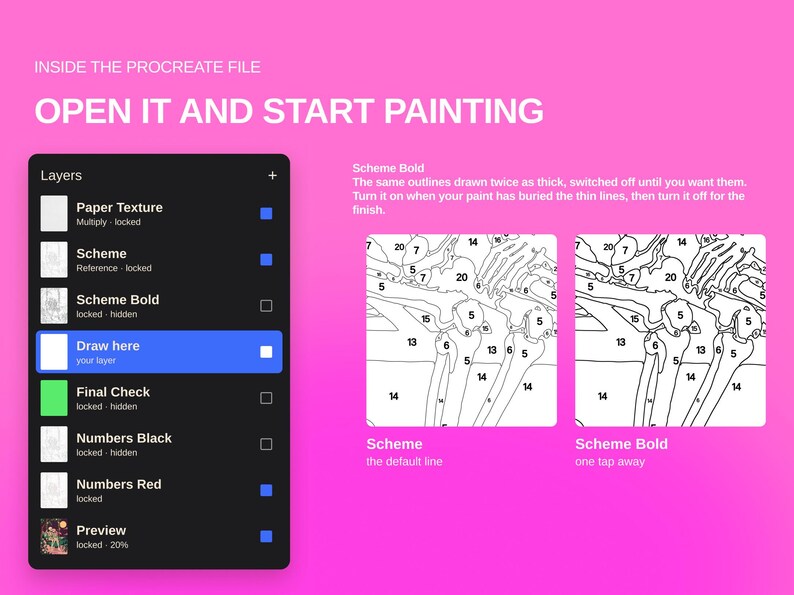Open the Scheme Bold preview image
Viewport: 794px width, 595px height.
tap(670, 330)
